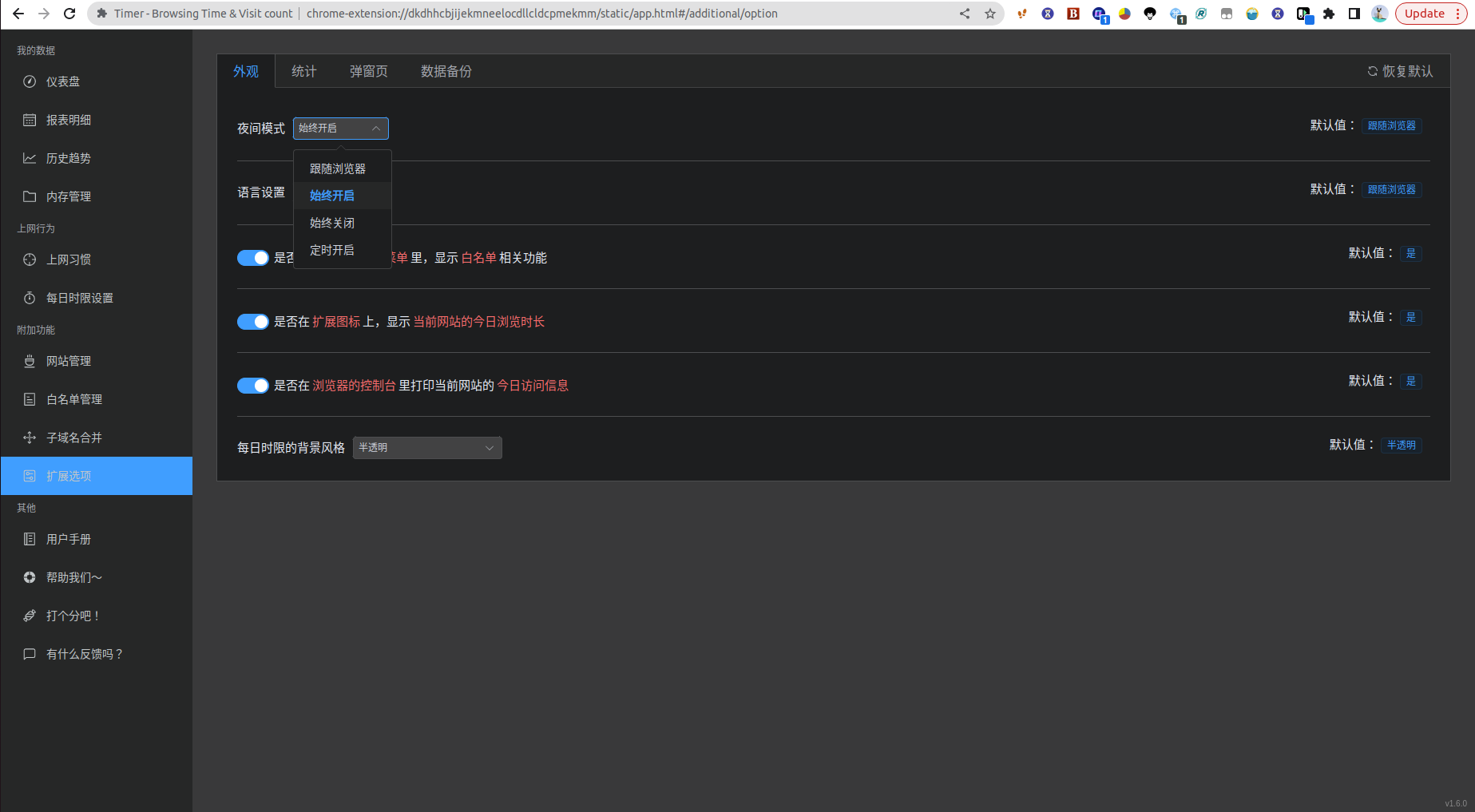Click the Chrome Update button
This screenshot has height=812, width=1475.
click(x=1425, y=14)
